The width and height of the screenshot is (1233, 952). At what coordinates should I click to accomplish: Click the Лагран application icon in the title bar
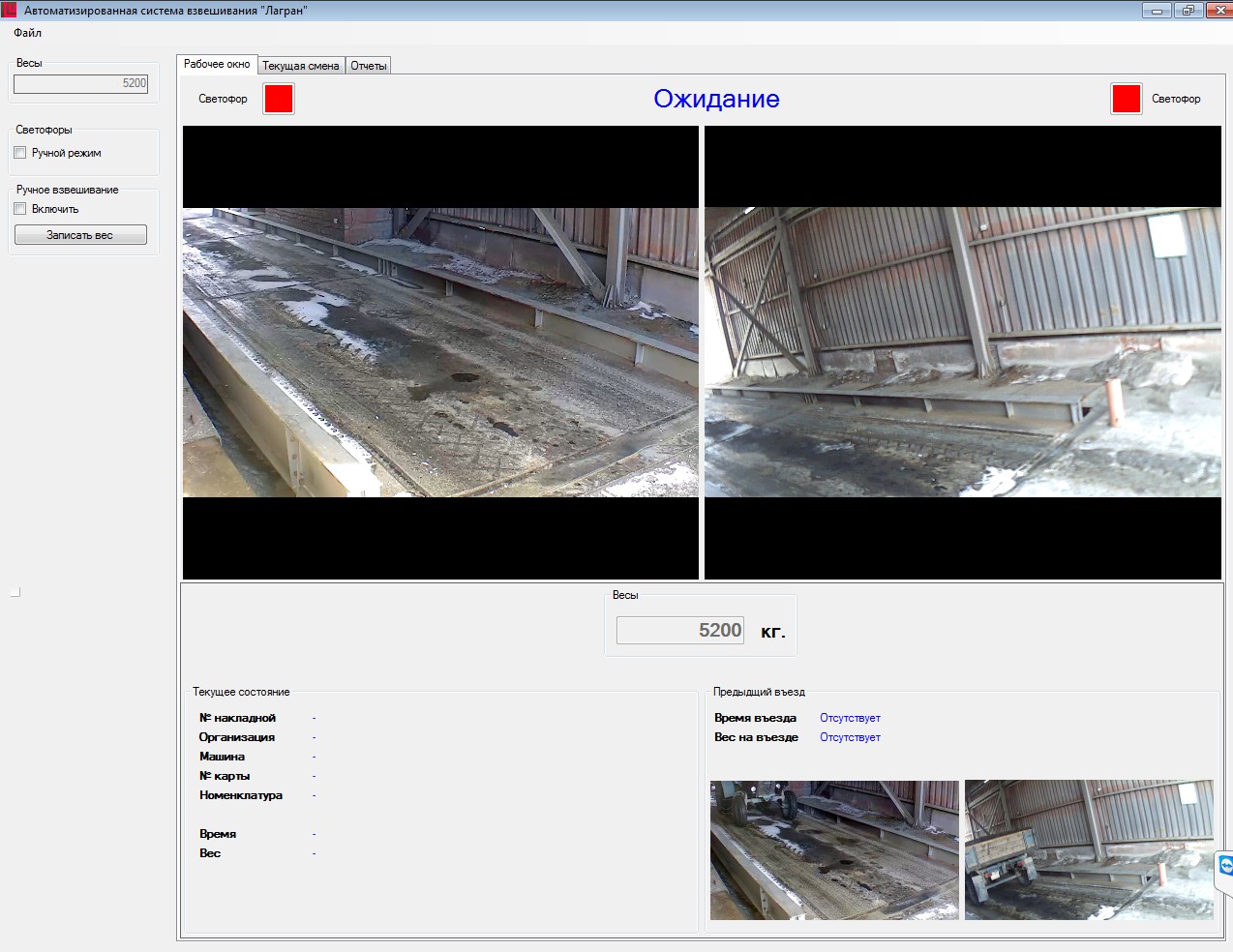coord(10,11)
